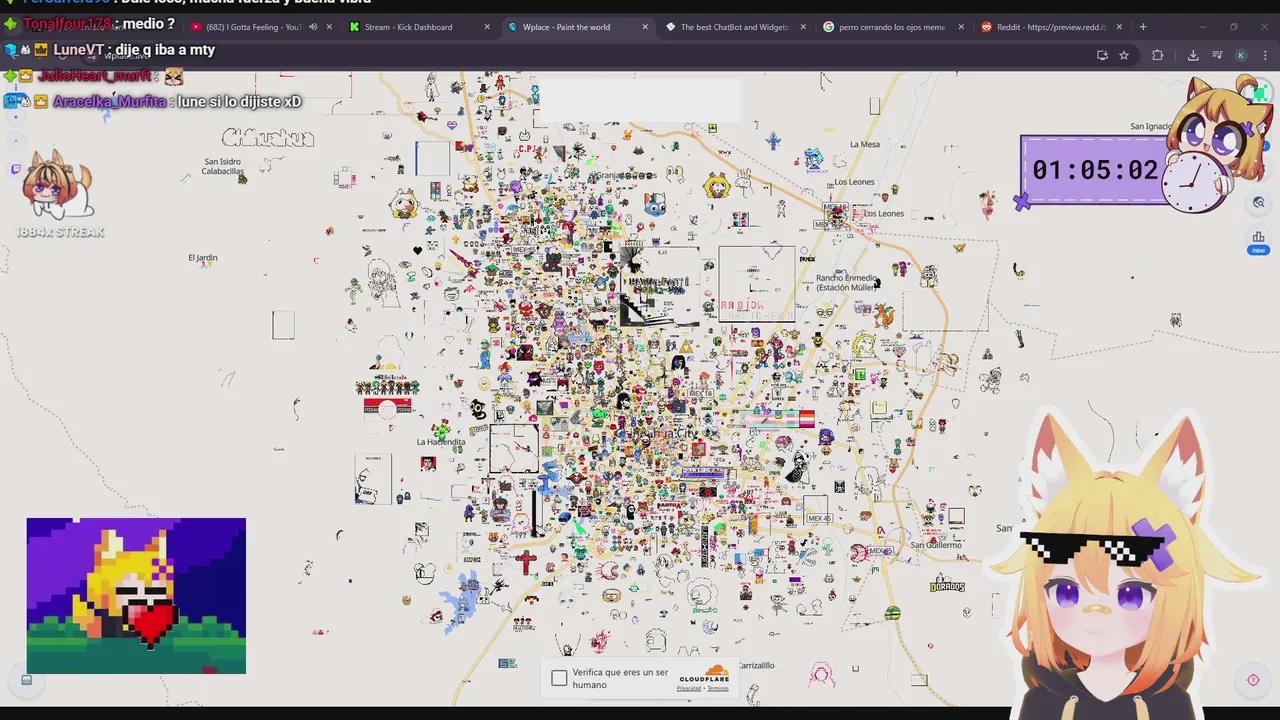Click the San Ignacio map label
This screenshot has width=1280, height=720.
pos(1150,127)
